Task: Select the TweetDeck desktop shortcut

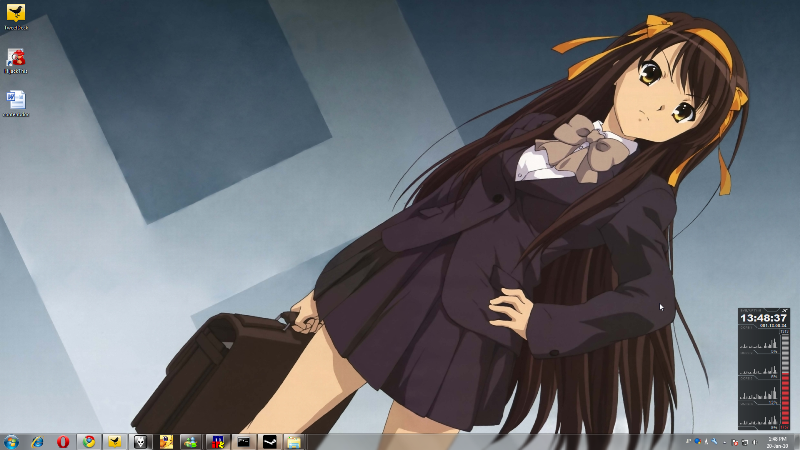Action: 16,16
